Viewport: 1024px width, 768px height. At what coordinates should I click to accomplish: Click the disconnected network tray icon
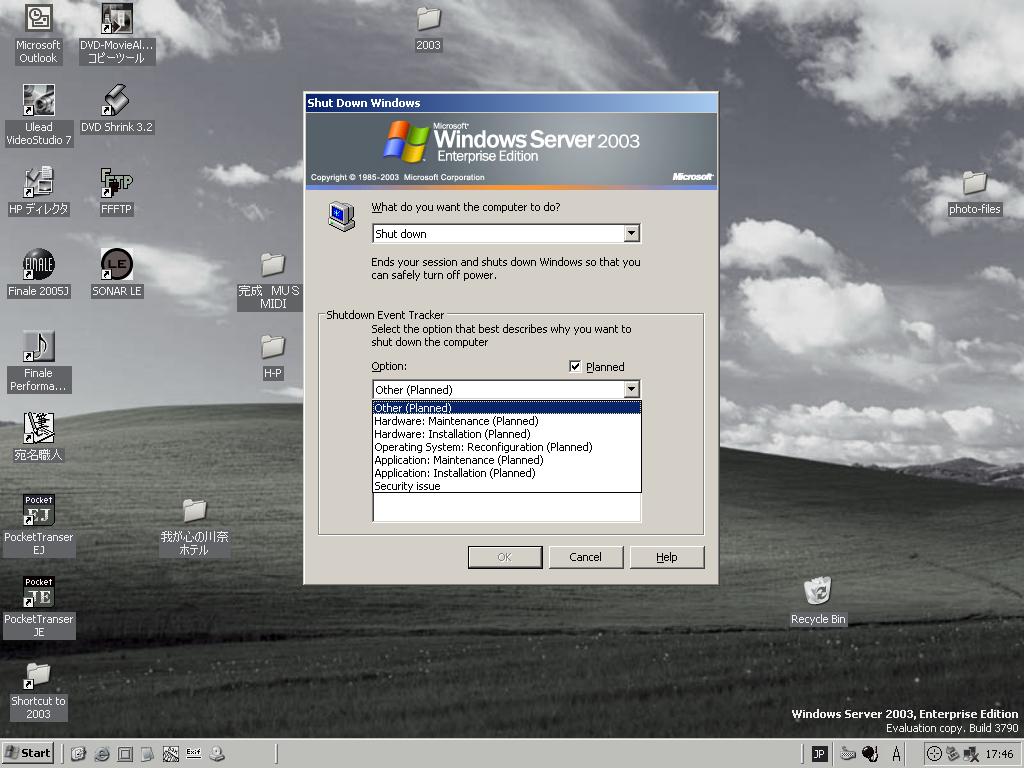tap(971, 754)
